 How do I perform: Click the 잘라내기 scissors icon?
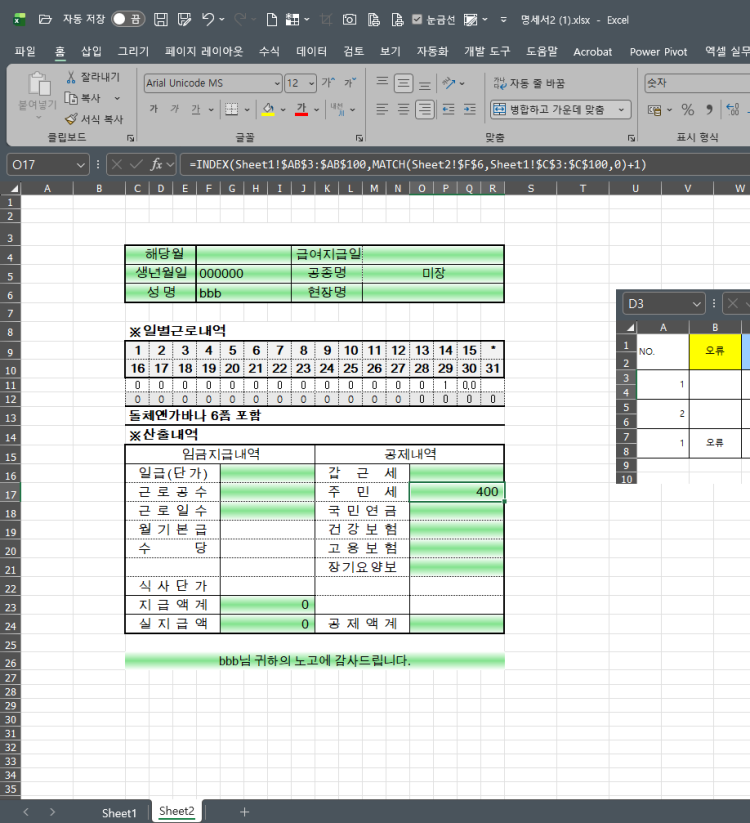pos(71,77)
